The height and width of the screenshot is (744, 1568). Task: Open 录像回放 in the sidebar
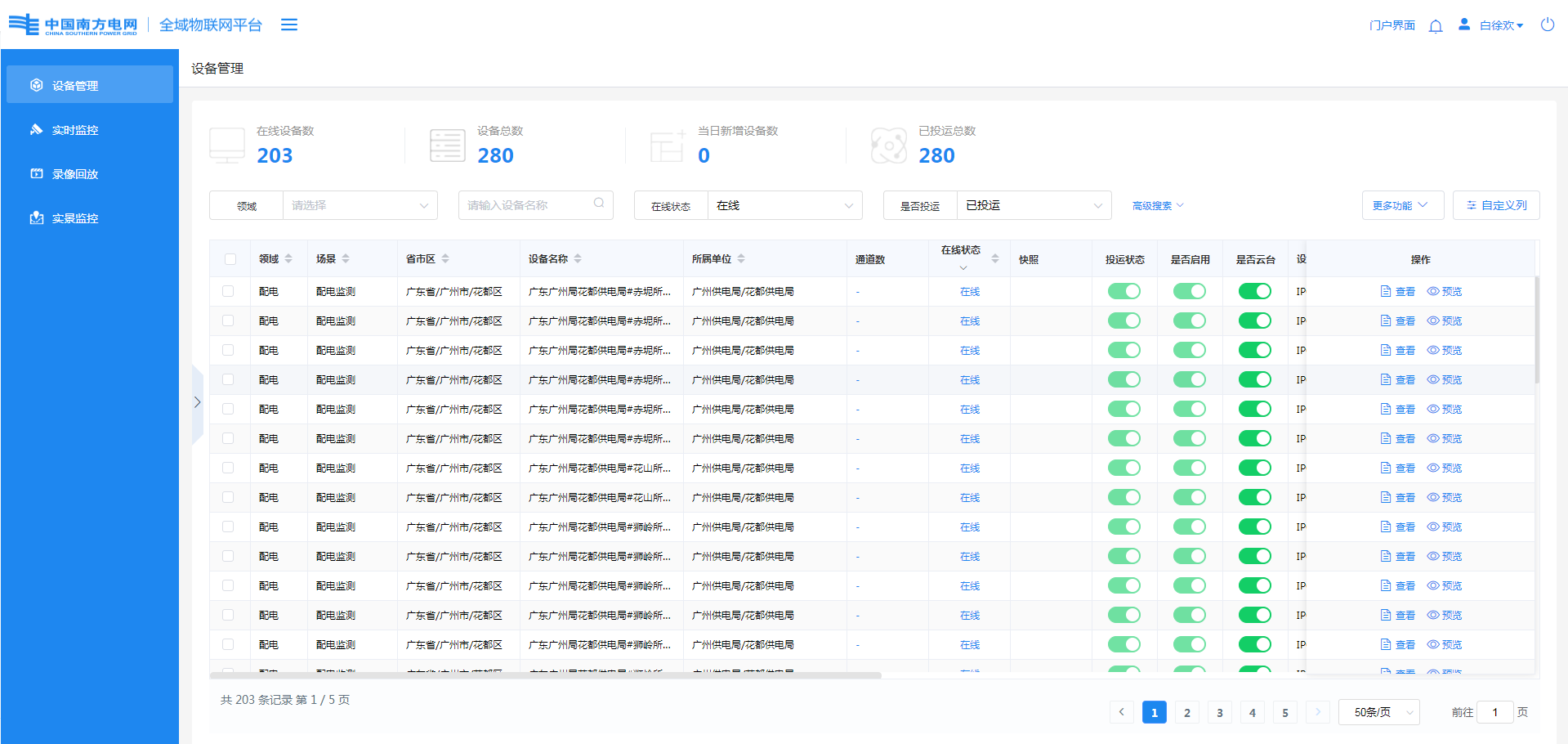[x=90, y=173]
